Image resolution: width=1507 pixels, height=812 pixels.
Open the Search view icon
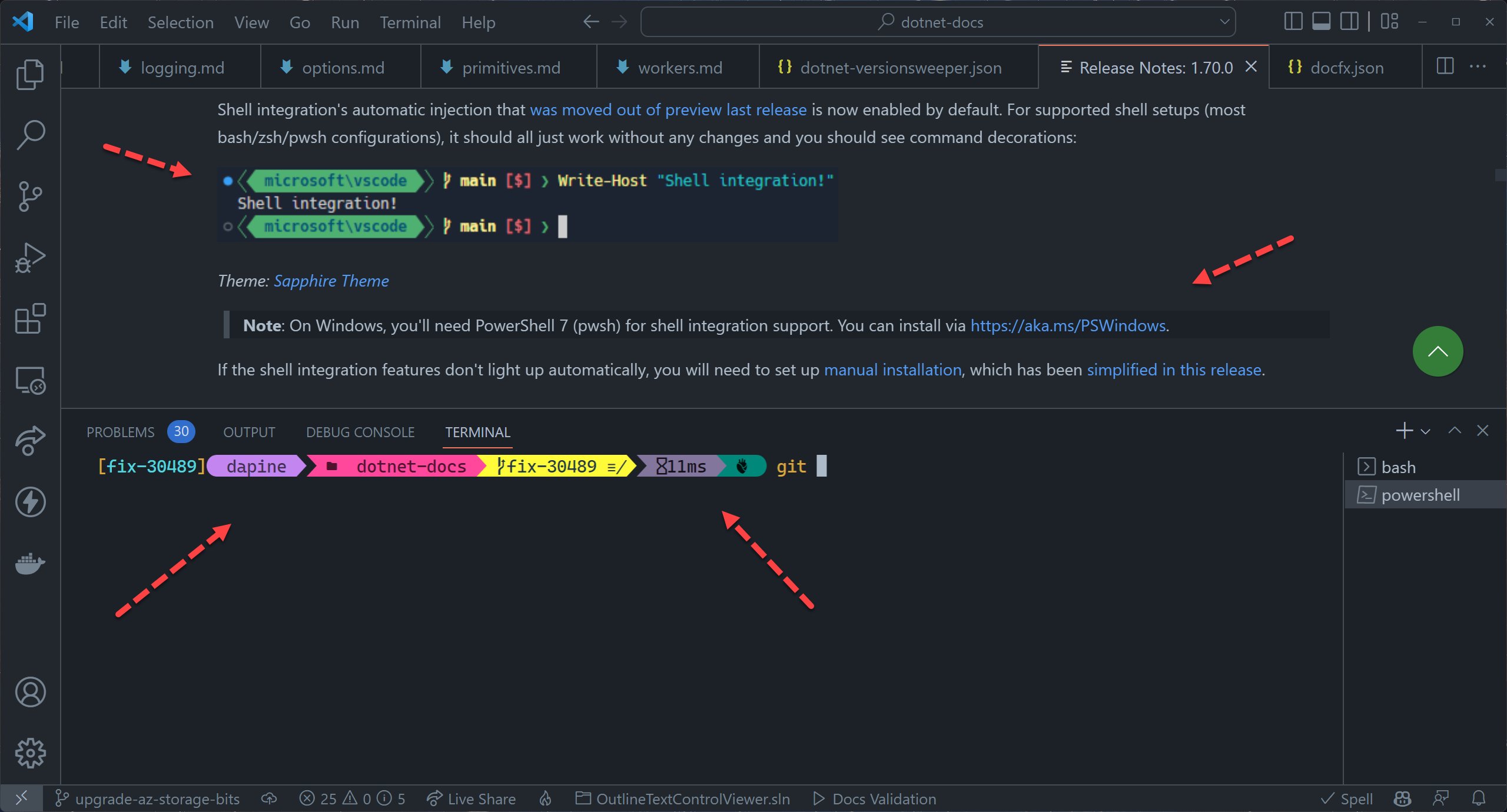click(30, 135)
